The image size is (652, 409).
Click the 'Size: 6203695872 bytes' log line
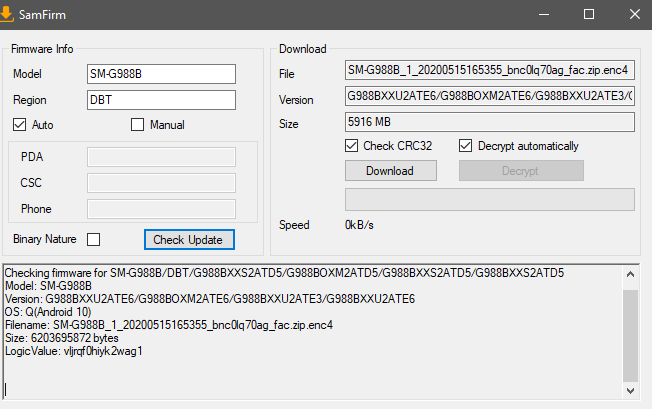click(x=62, y=338)
